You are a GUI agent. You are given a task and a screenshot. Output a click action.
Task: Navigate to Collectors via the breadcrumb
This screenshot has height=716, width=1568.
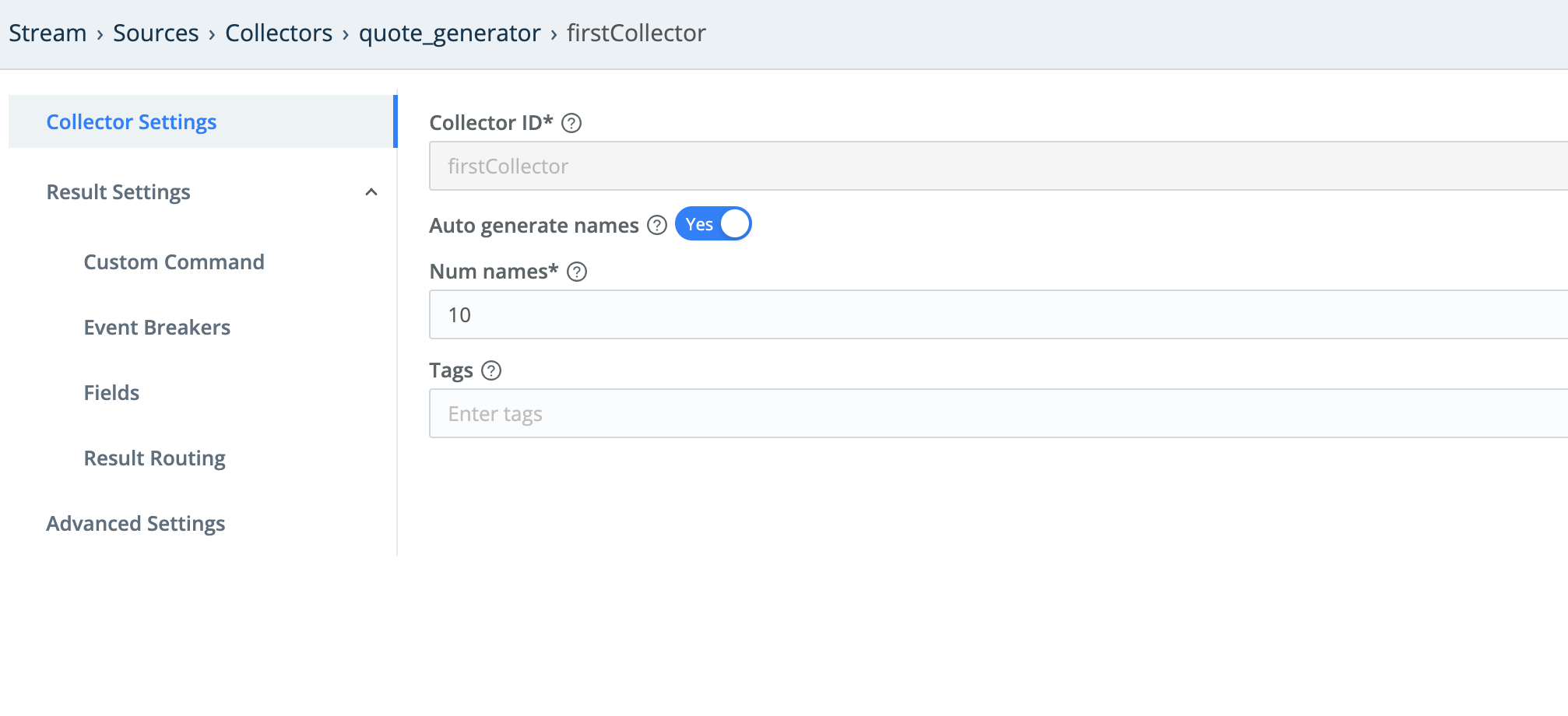(278, 33)
